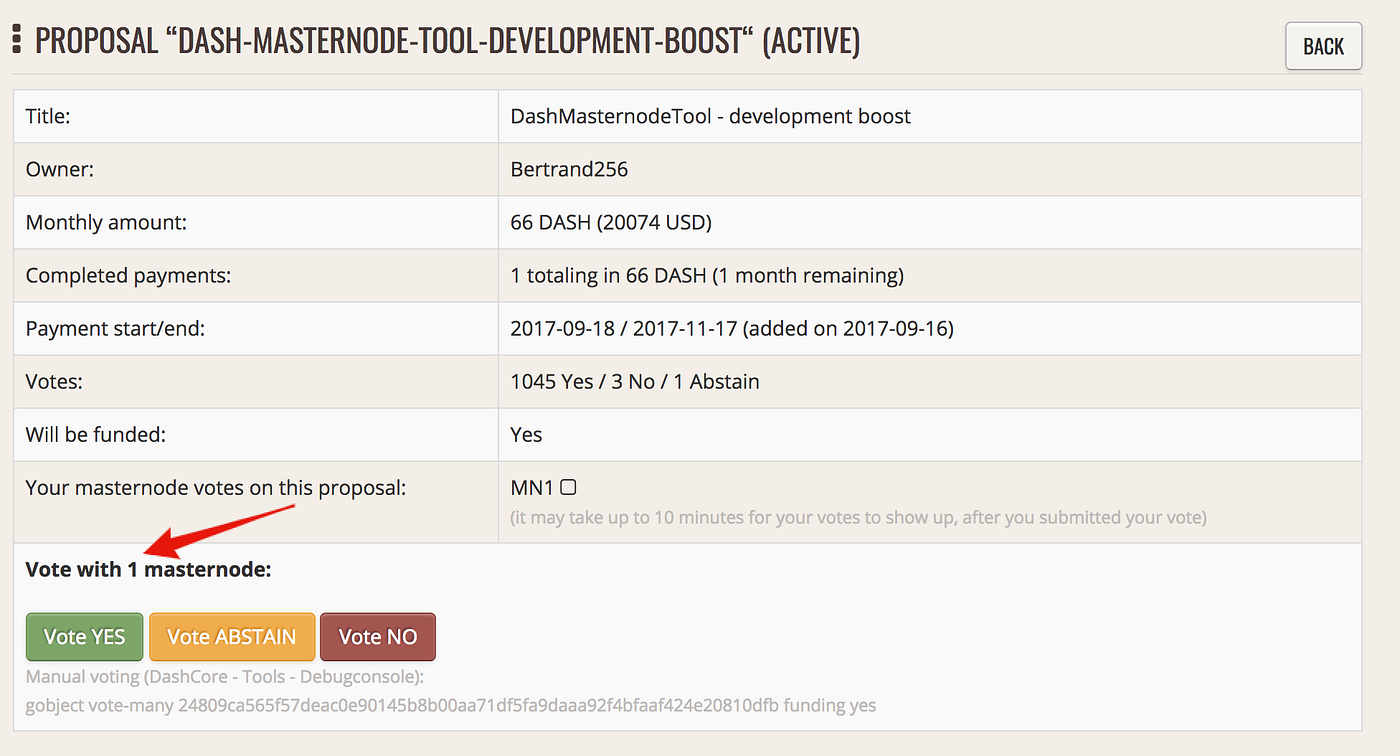Click the 'Title:' row label
Image resolution: width=1400 pixels, height=756 pixels.
(x=48, y=116)
